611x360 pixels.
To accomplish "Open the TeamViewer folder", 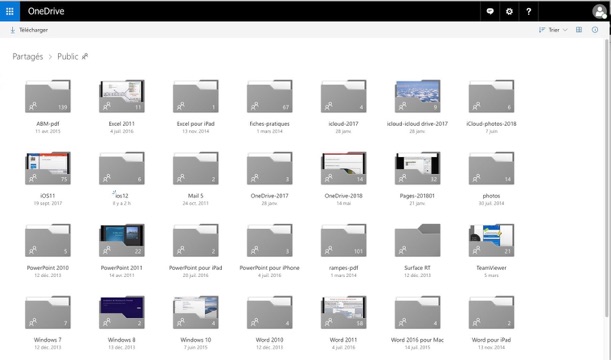I will click(491, 240).
